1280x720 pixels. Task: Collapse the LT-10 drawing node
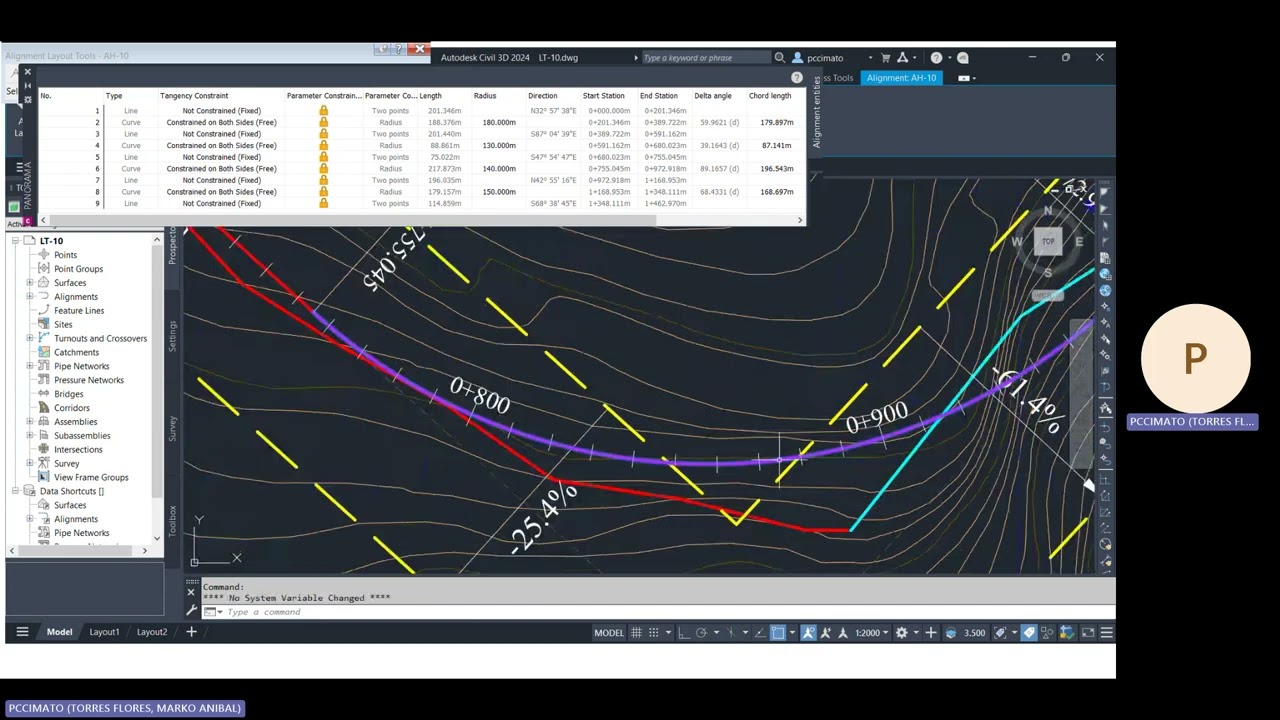[x=16, y=241]
